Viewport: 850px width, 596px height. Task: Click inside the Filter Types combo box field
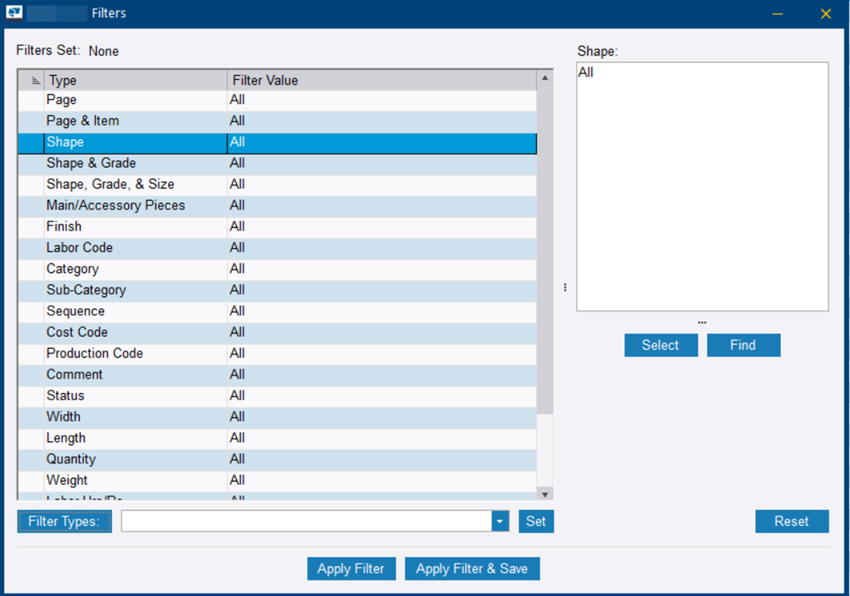(x=306, y=521)
